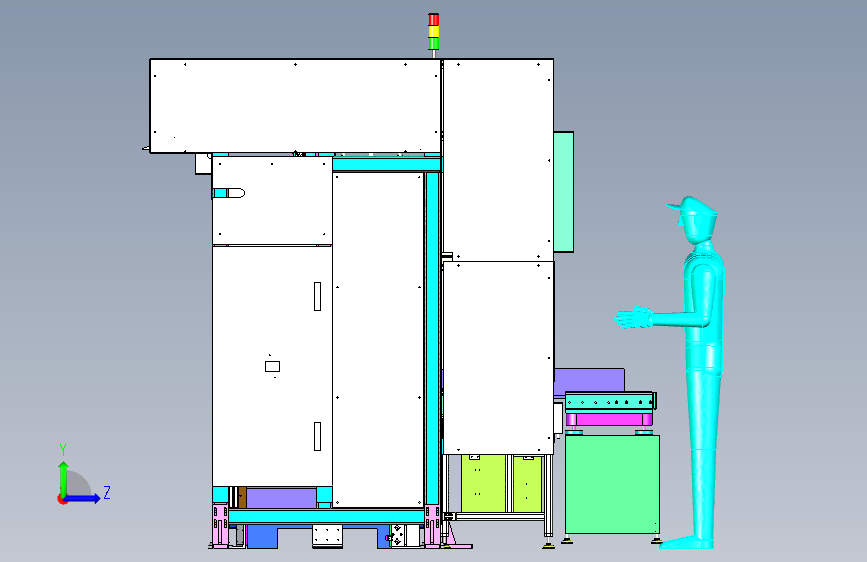Screen dimensions: 867x562
Task: Click the mannequin's outstretched hand
Action: click(633, 318)
